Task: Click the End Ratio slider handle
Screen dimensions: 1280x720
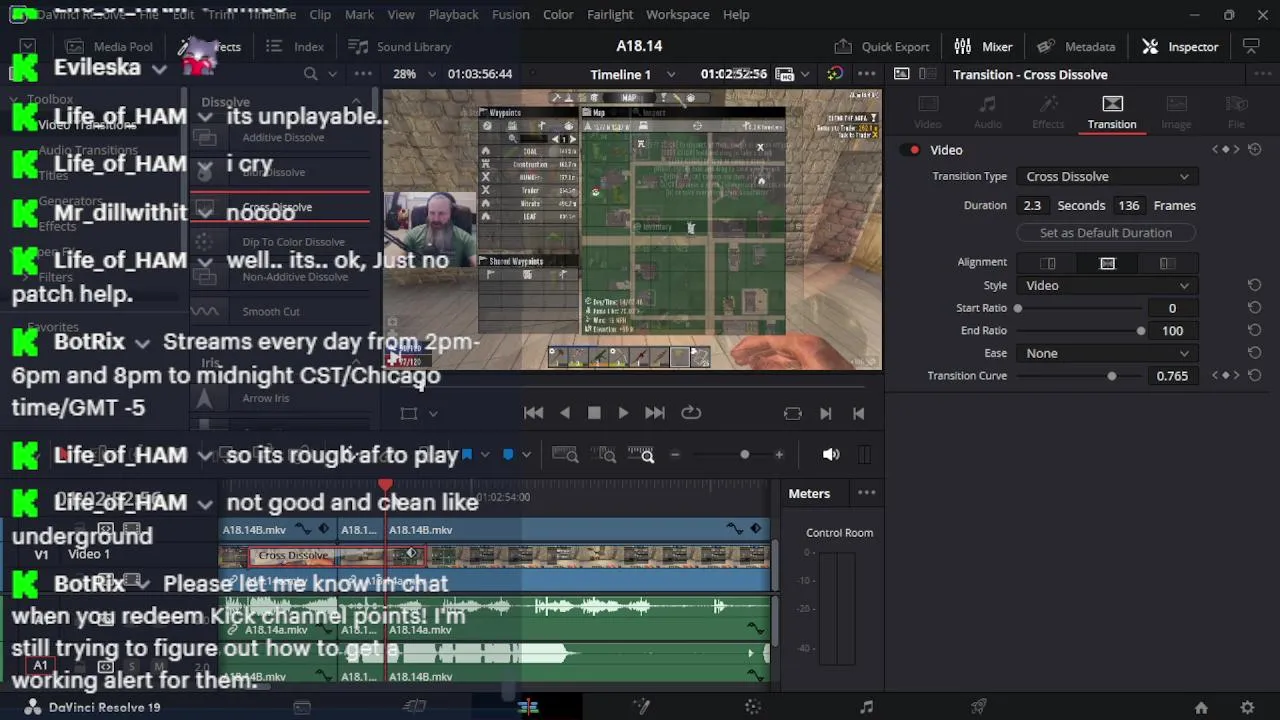Action: (x=1141, y=330)
